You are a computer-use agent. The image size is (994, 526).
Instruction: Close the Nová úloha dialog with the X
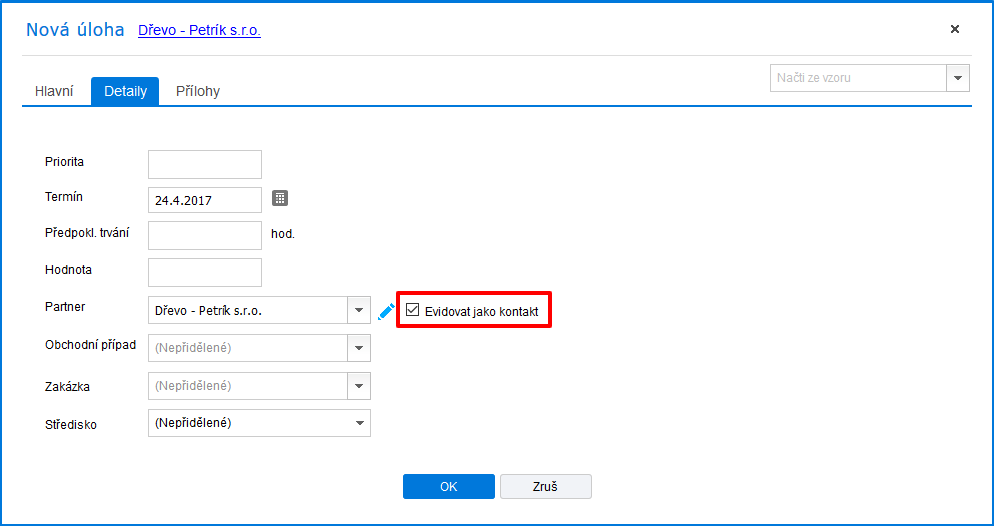point(955,29)
